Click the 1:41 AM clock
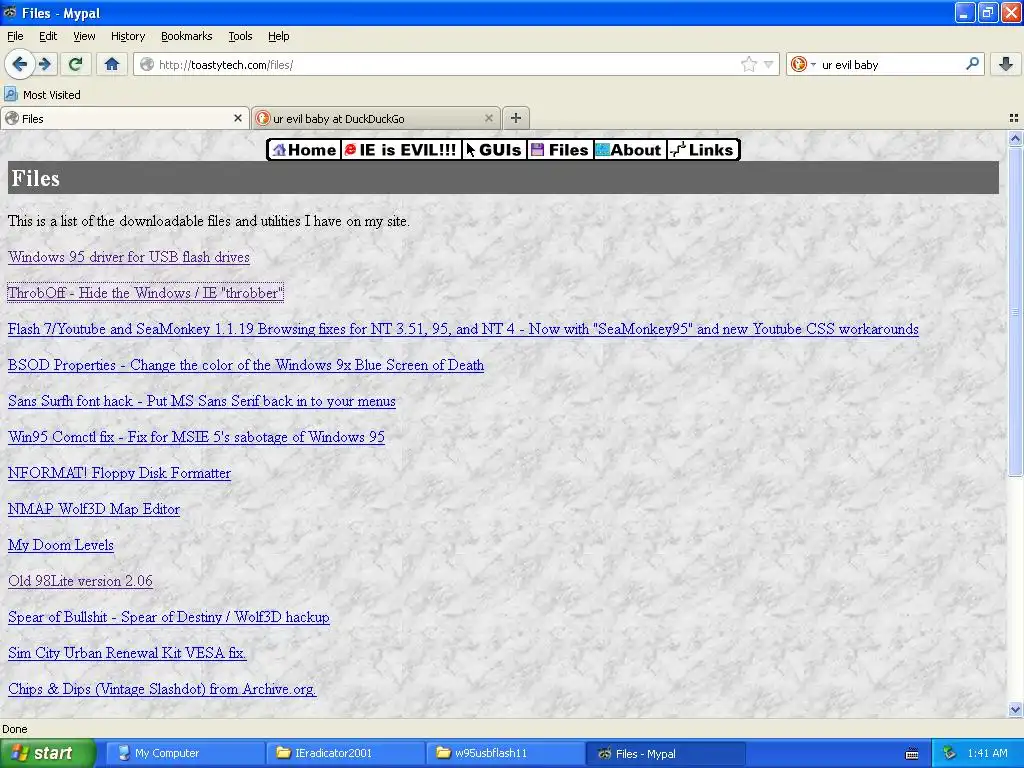The height and width of the screenshot is (768, 1024). pos(987,753)
